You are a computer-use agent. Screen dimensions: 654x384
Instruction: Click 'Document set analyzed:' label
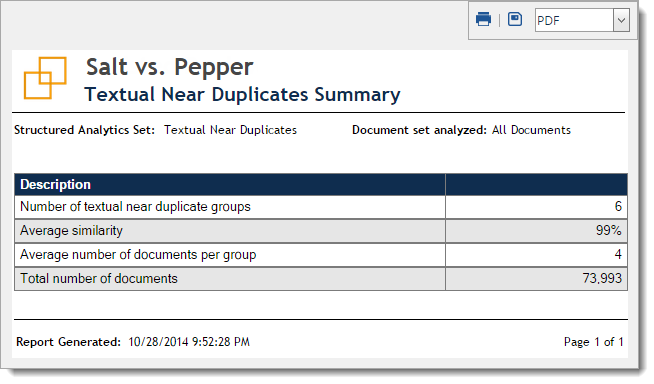coord(419,130)
